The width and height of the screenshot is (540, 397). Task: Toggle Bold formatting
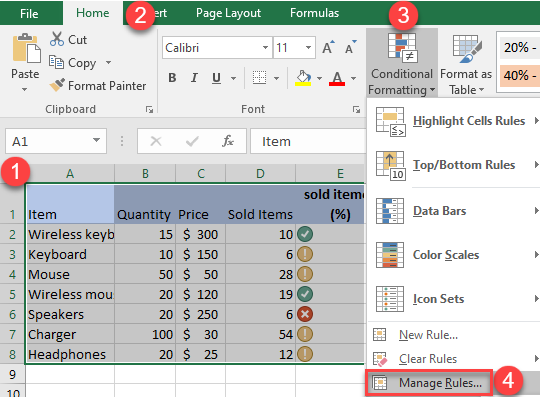click(172, 78)
